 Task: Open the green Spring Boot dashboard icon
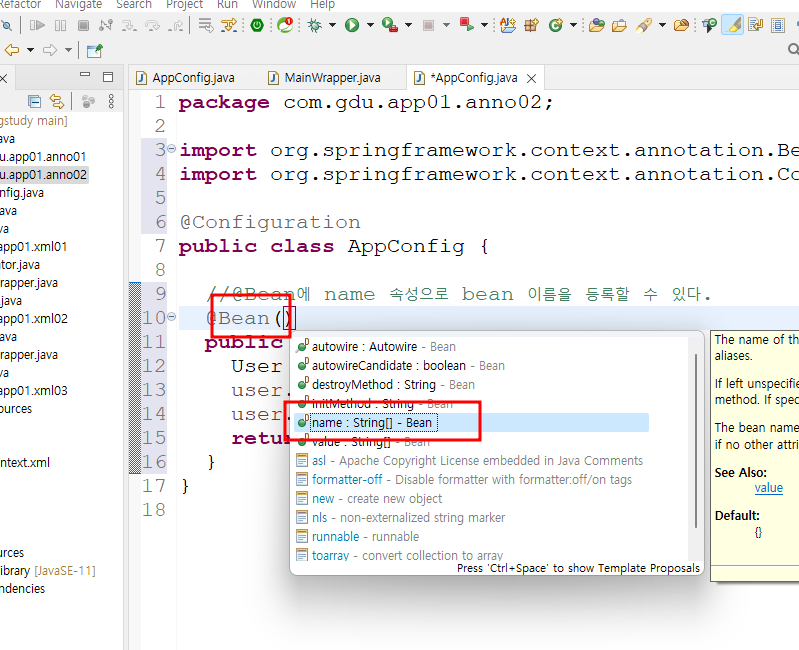coord(257,24)
